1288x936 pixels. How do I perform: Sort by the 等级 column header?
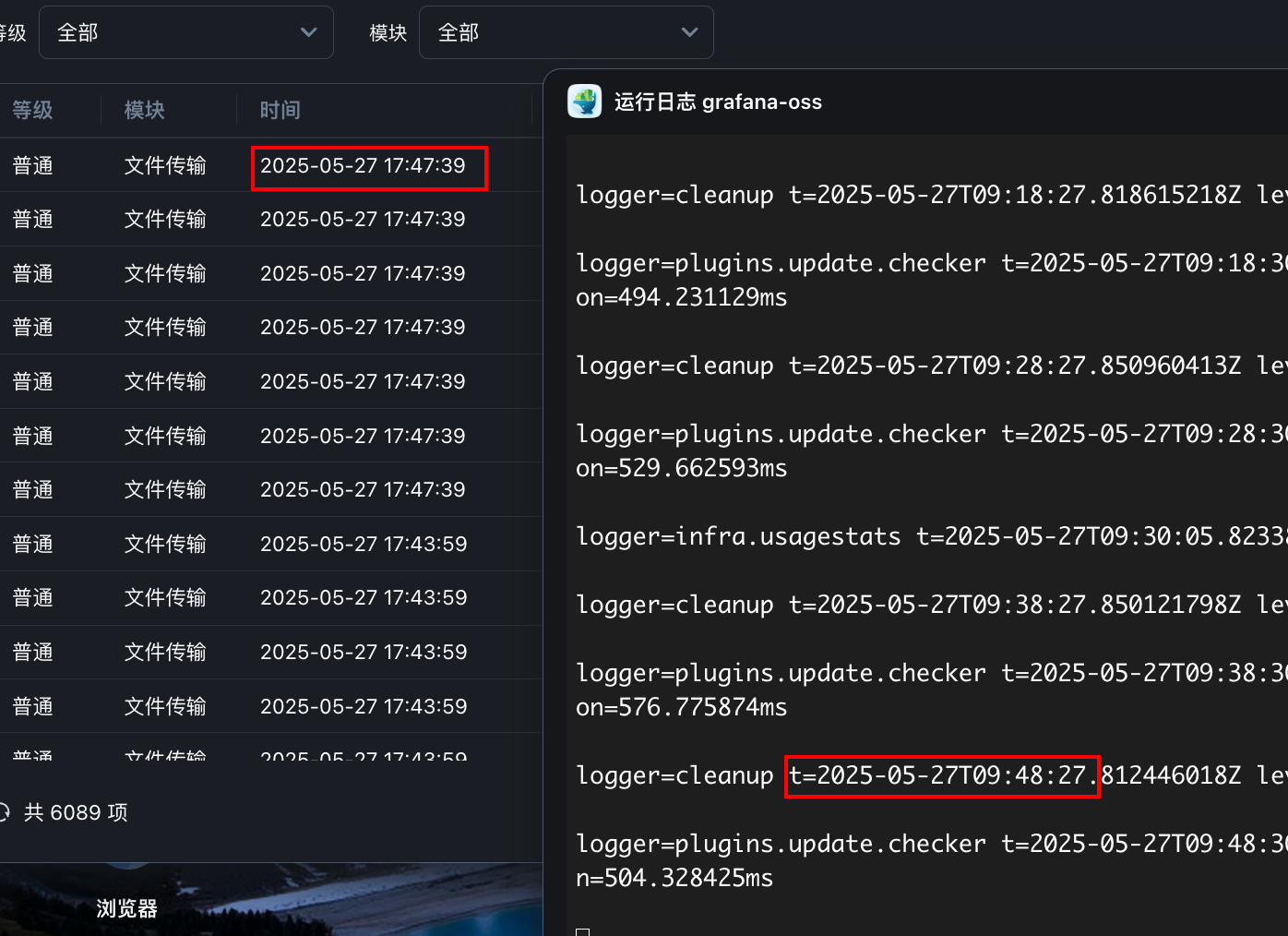point(33,111)
